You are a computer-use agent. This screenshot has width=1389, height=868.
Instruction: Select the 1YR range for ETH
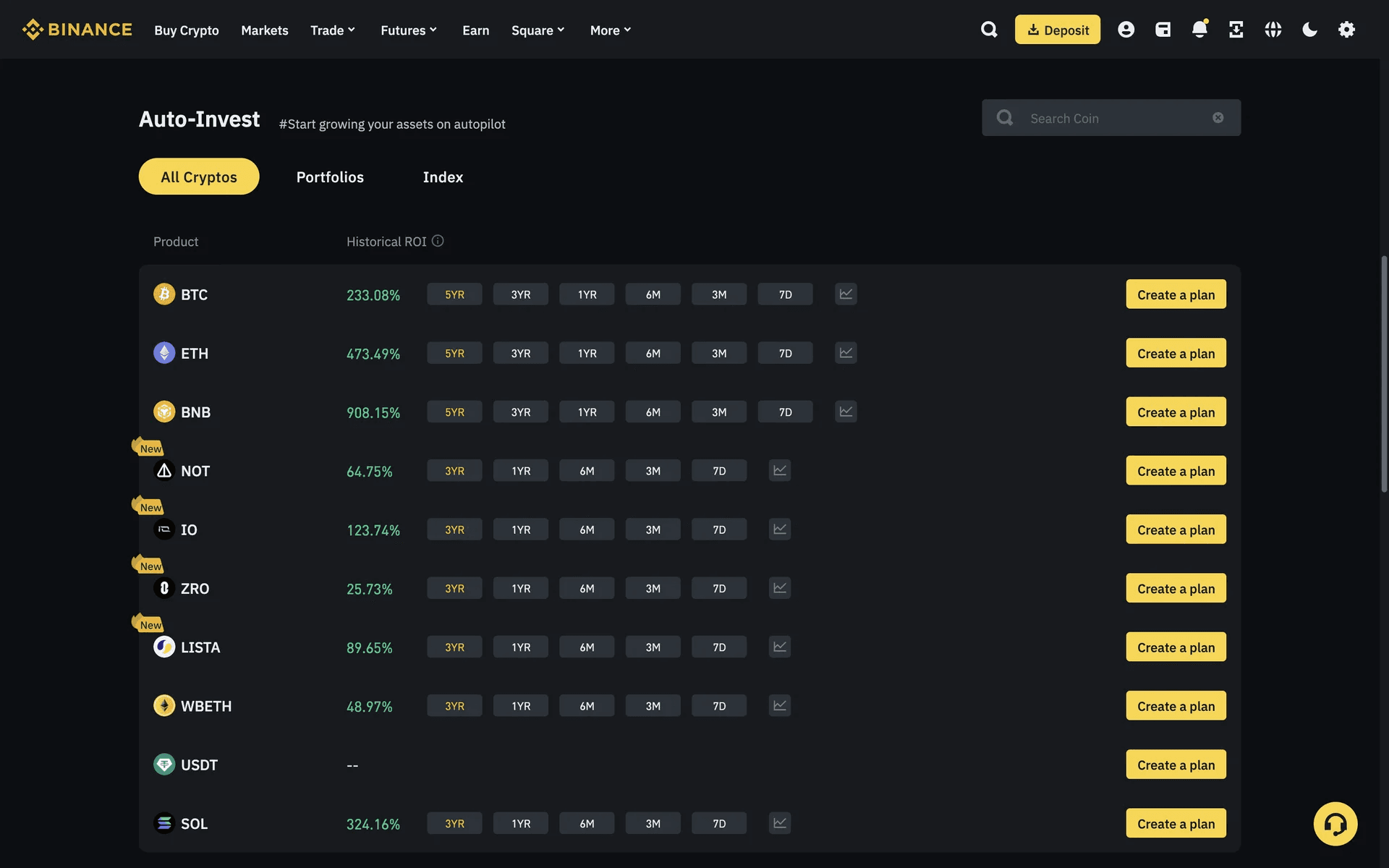click(x=587, y=353)
